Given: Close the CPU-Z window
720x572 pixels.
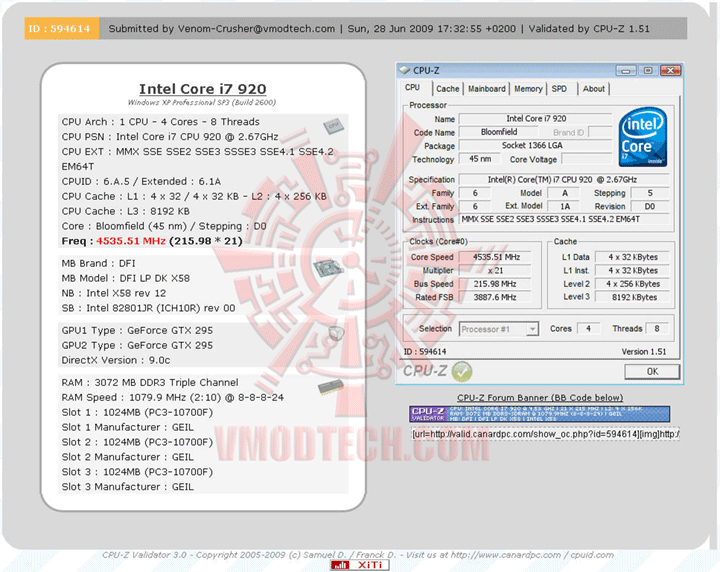Looking at the screenshot, I should pyautogui.click(x=670, y=71).
